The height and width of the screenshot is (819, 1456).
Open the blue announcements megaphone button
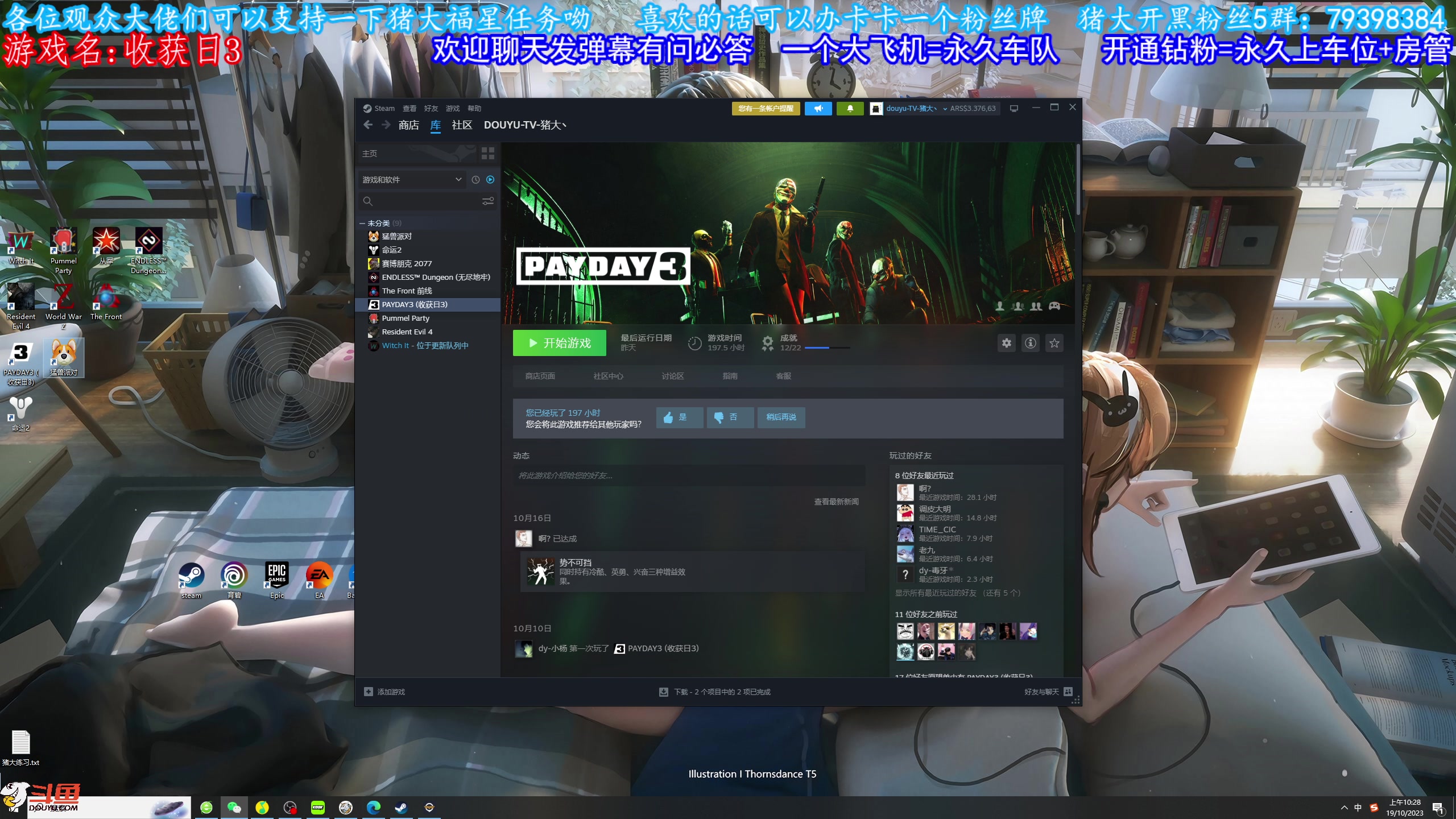point(818,108)
